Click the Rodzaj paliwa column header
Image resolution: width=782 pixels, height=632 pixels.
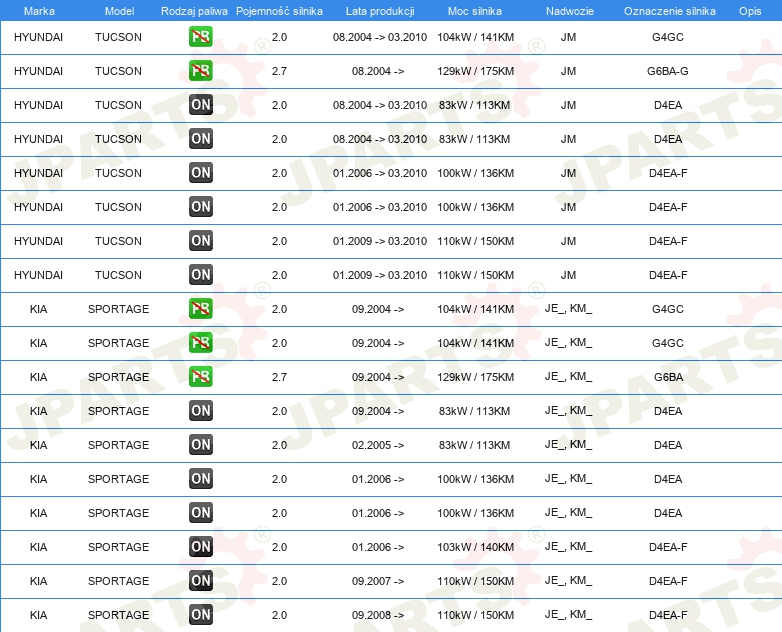194,11
